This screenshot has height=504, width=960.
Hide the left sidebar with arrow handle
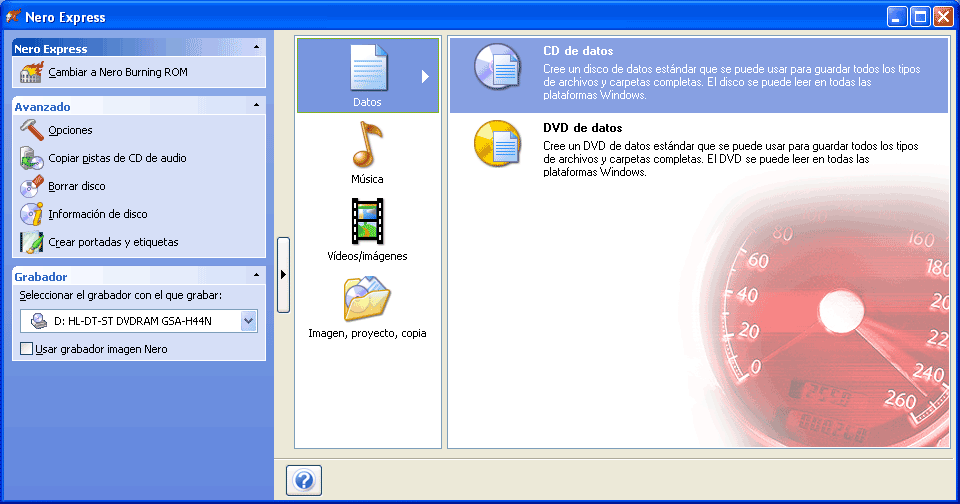283,274
